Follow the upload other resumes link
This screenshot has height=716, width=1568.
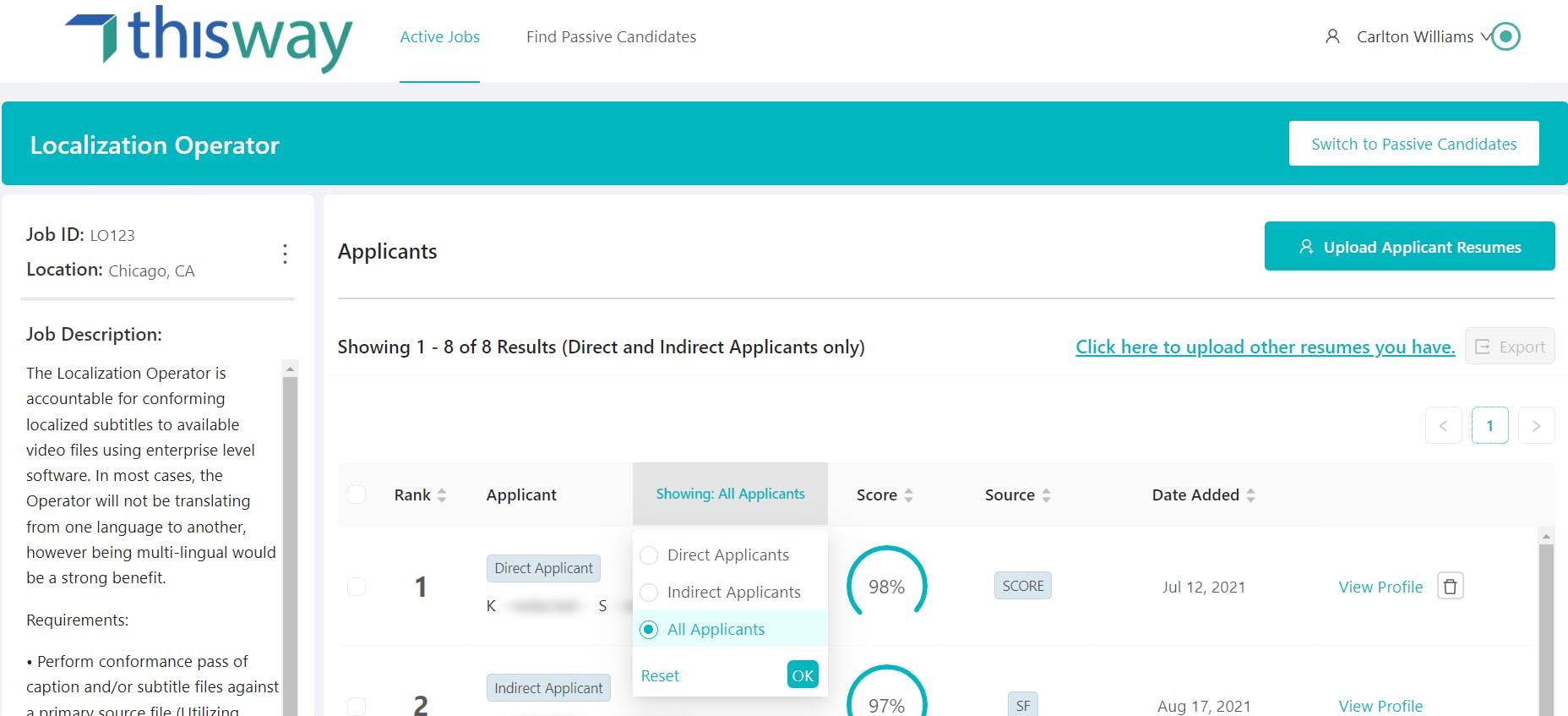coord(1265,347)
